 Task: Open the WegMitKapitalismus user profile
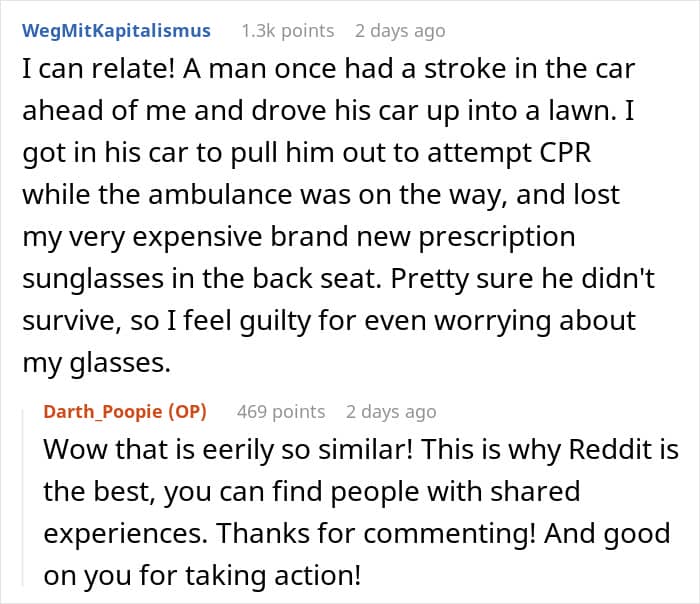tap(116, 30)
